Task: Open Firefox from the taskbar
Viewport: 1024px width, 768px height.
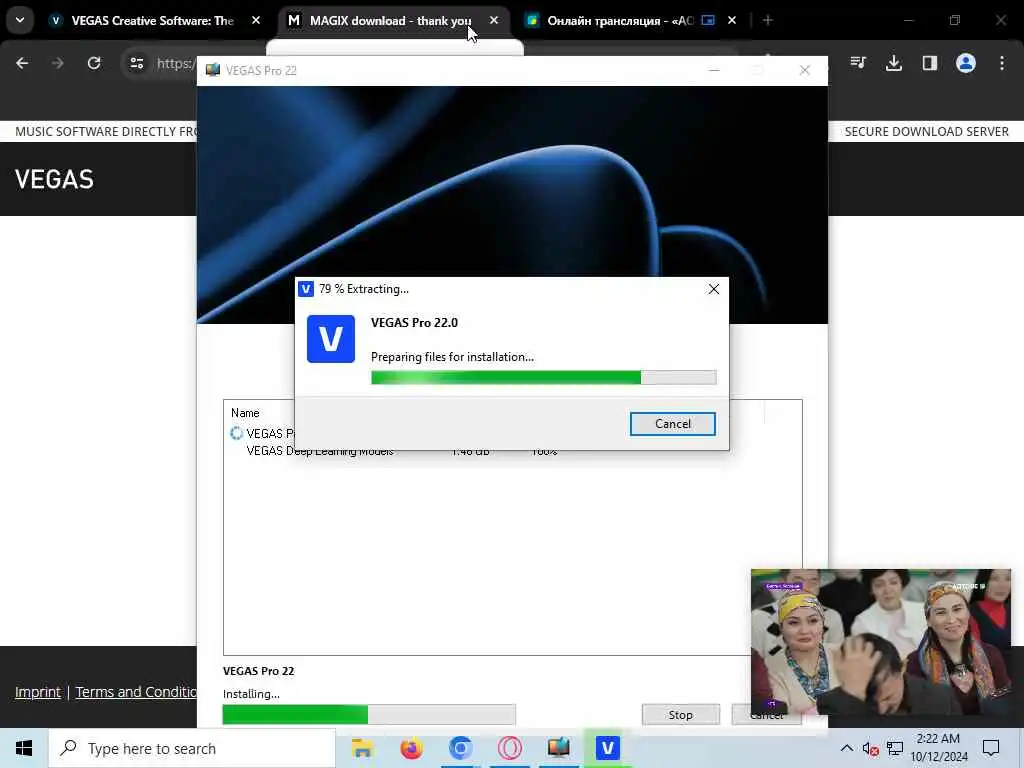Action: coord(411,748)
